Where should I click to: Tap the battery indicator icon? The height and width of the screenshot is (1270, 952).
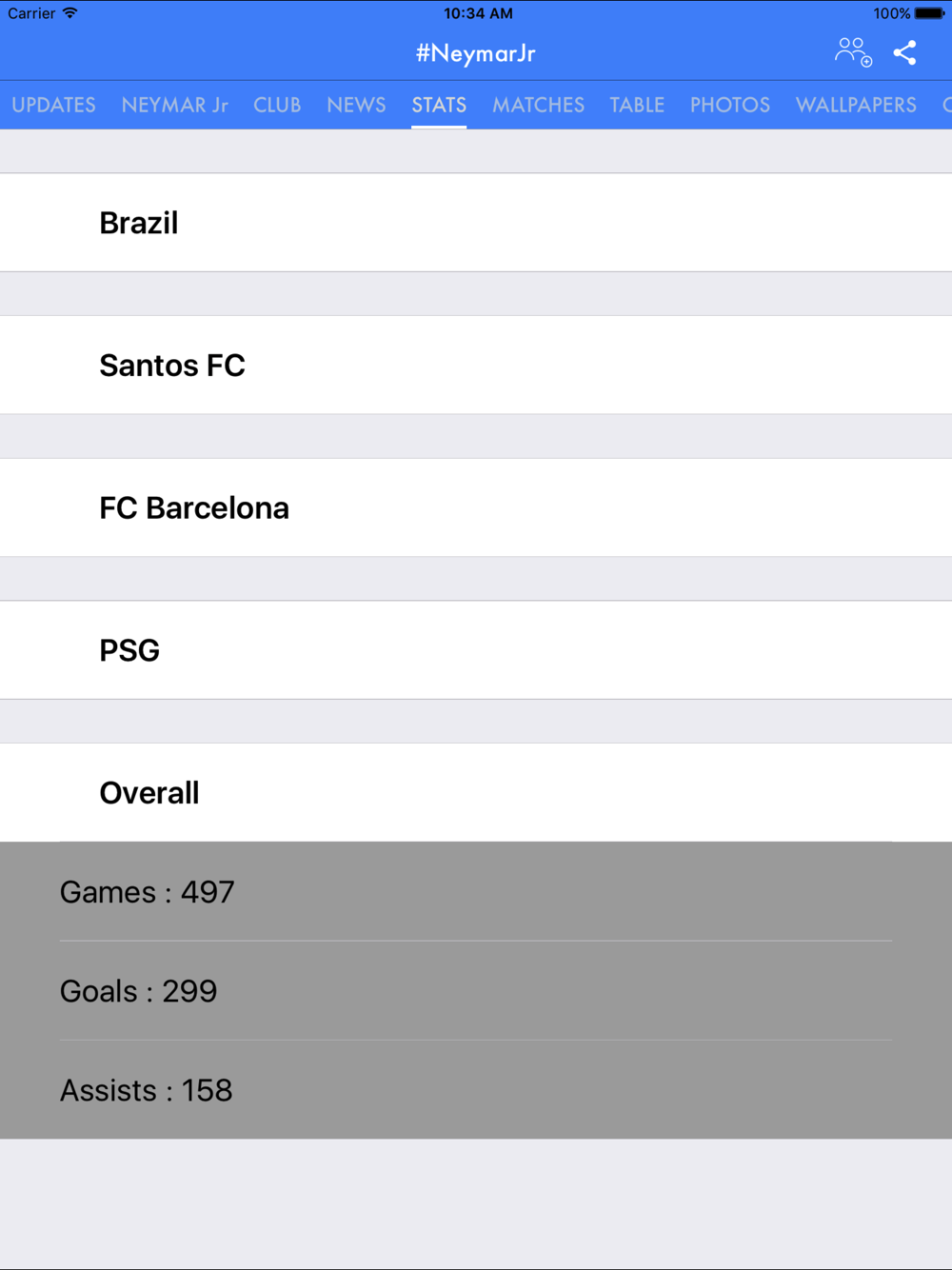[x=929, y=13]
